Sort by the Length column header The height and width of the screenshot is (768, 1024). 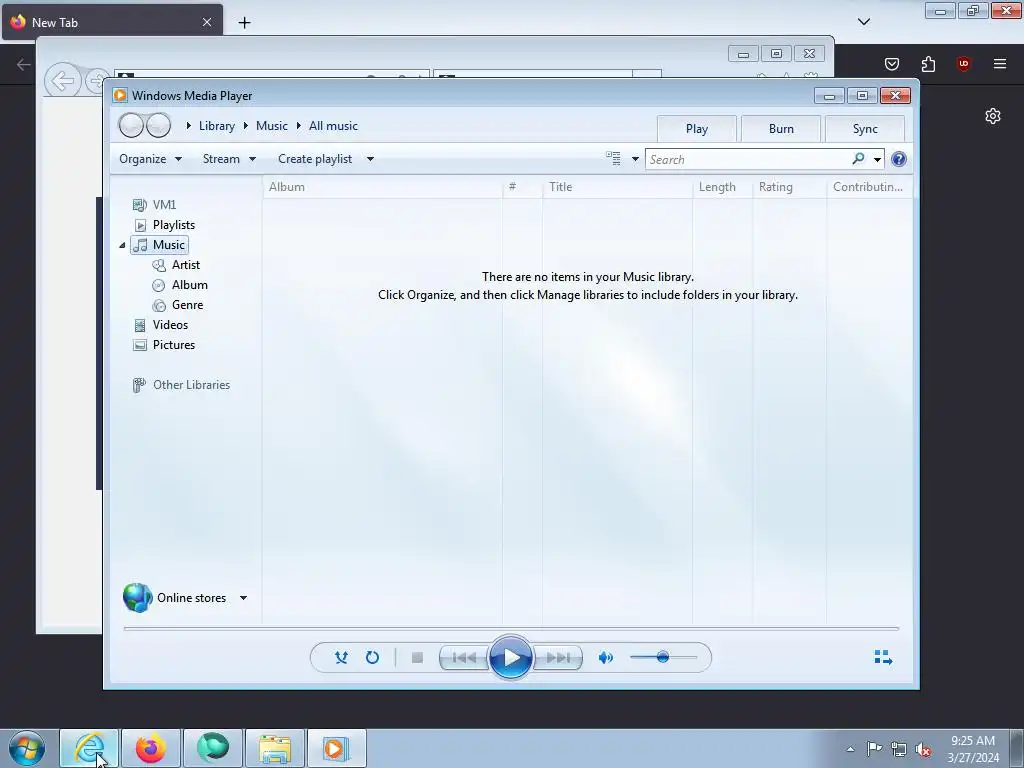tap(723, 187)
